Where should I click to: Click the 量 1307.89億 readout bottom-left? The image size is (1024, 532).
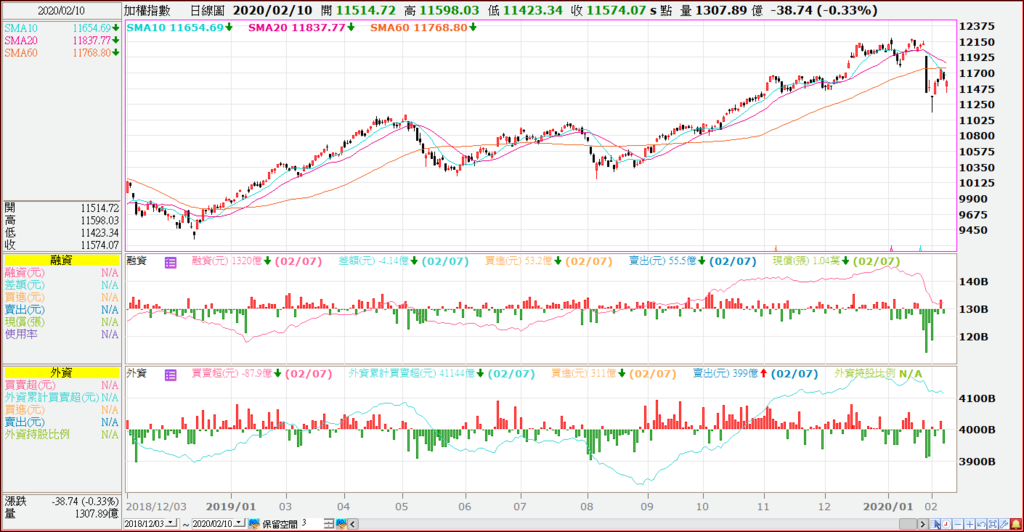(x=61, y=514)
